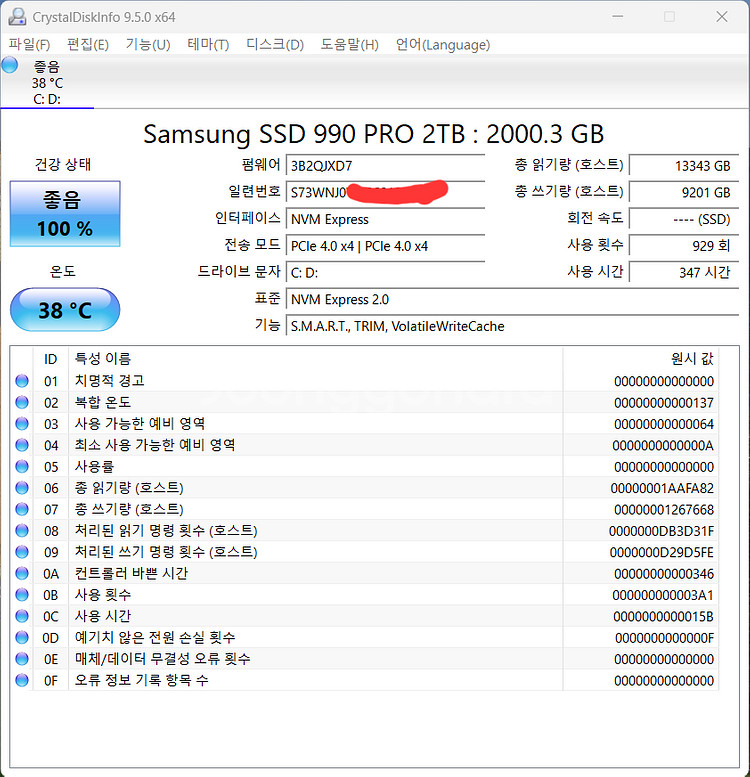The image size is (750, 777).
Task: Click status orb for 09 처리된 쓰기 명령 횟수
Action: pos(22,552)
